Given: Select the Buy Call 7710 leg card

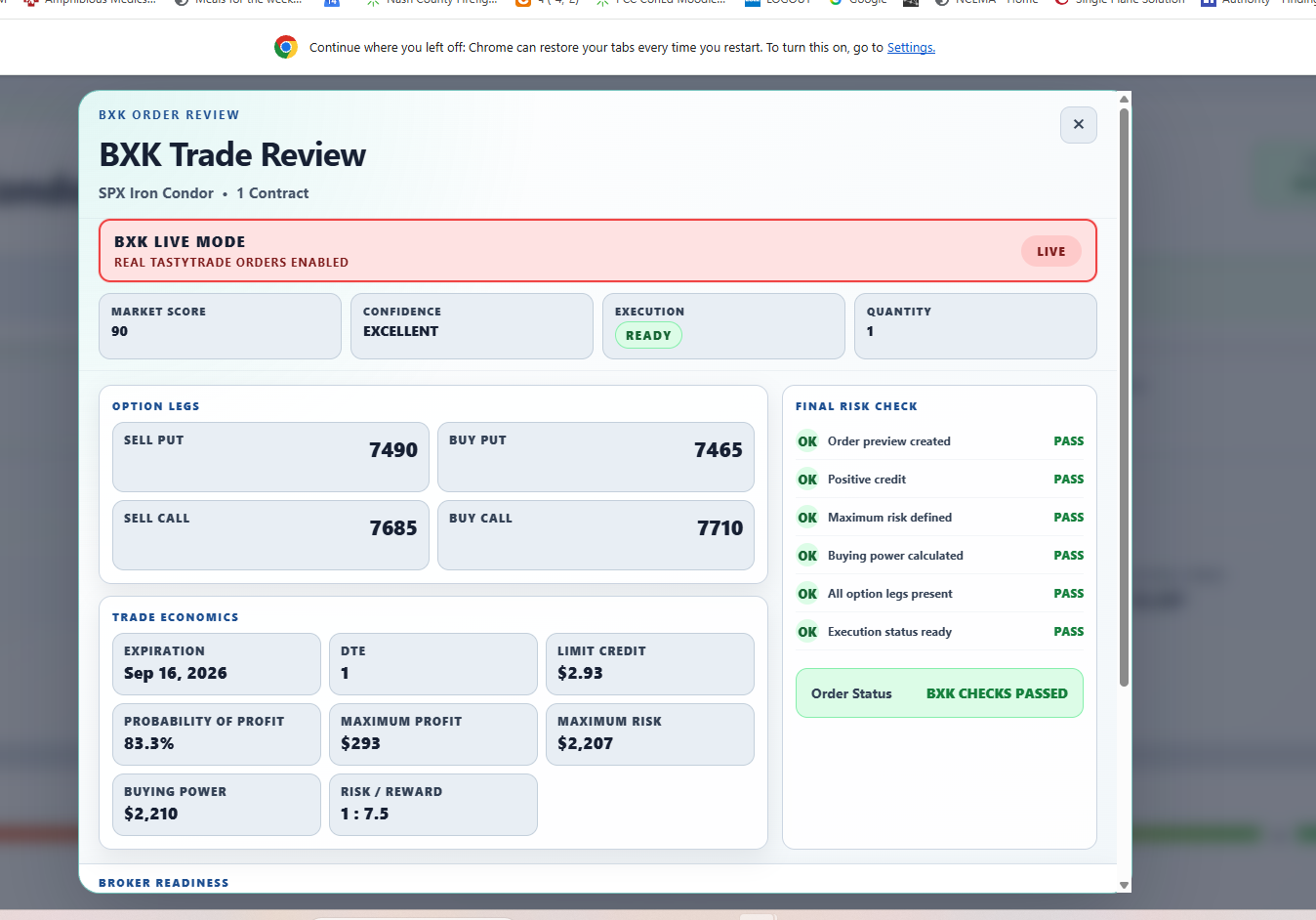Looking at the screenshot, I should point(596,535).
